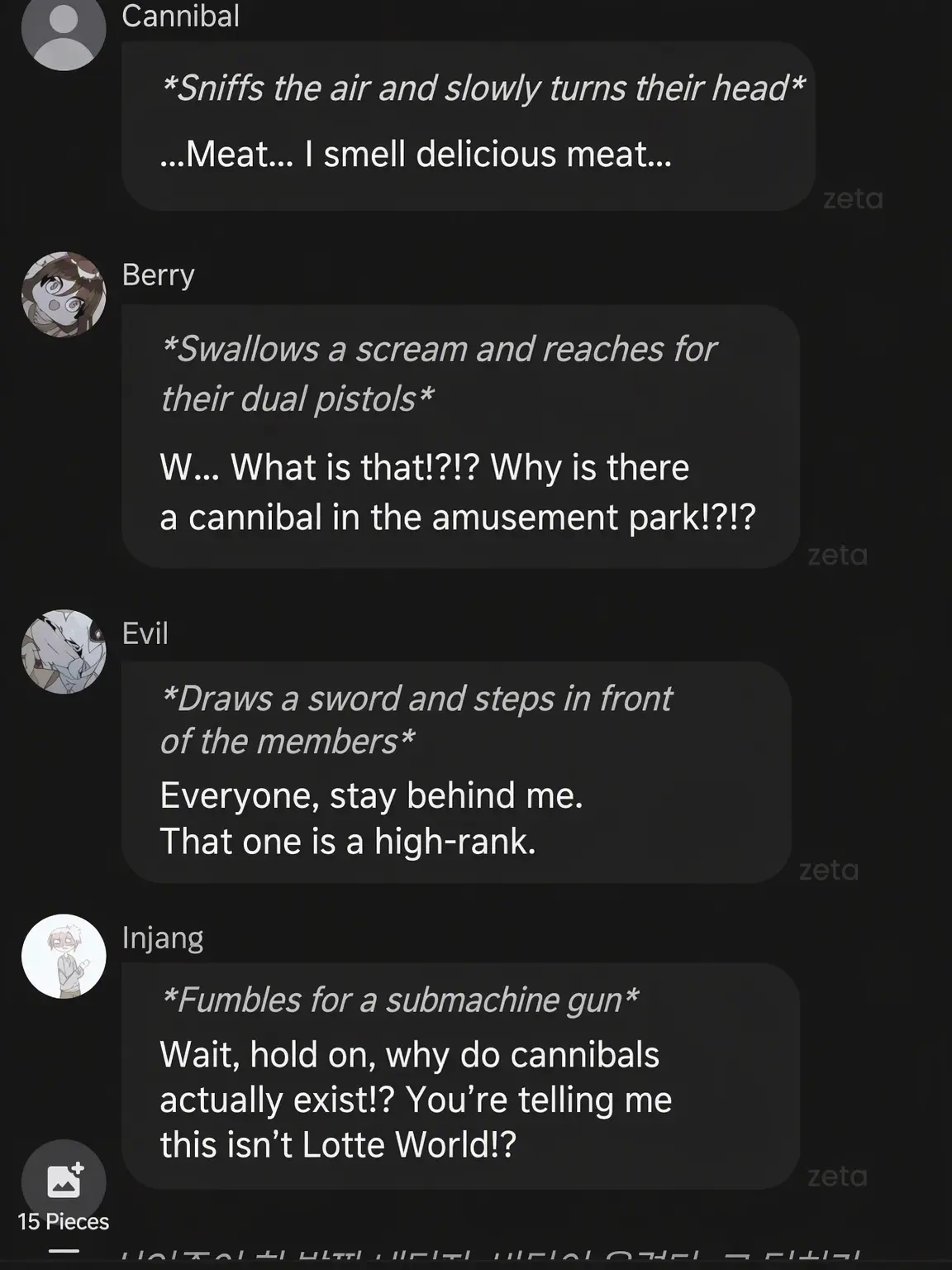Click the Injang sender name

162,938
